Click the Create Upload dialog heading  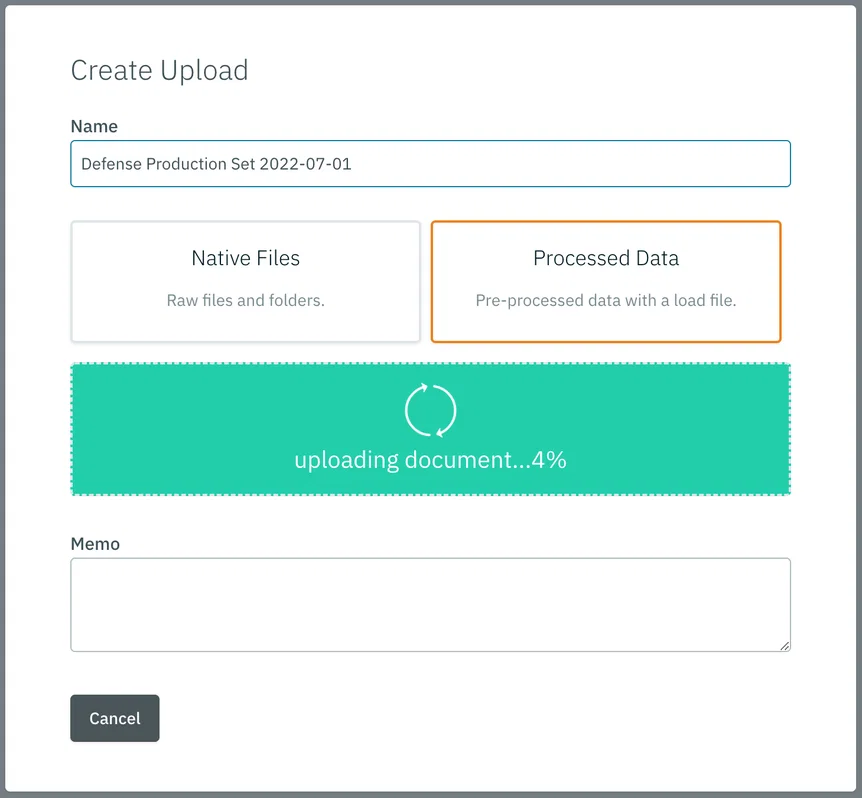point(159,71)
